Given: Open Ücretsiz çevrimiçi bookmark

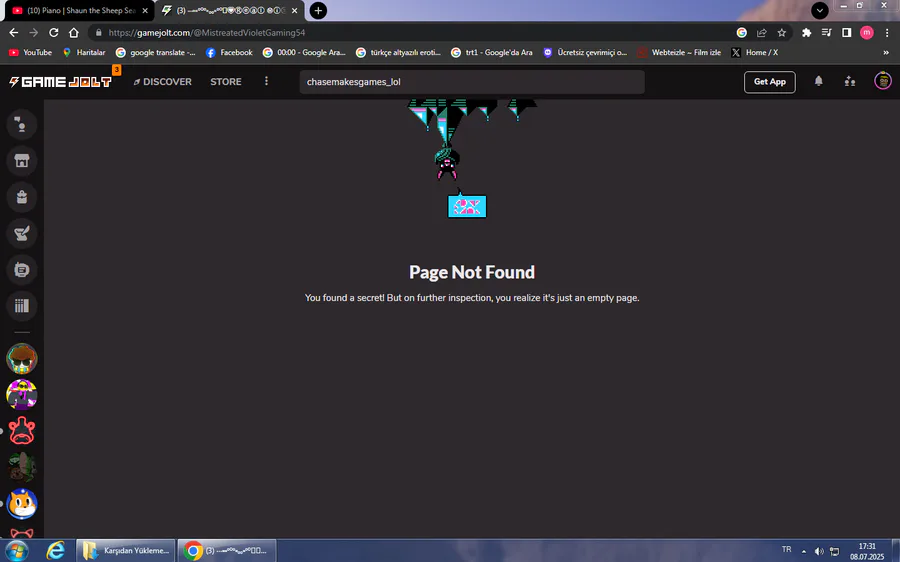Looking at the screenshot, I should coord(585,52).
